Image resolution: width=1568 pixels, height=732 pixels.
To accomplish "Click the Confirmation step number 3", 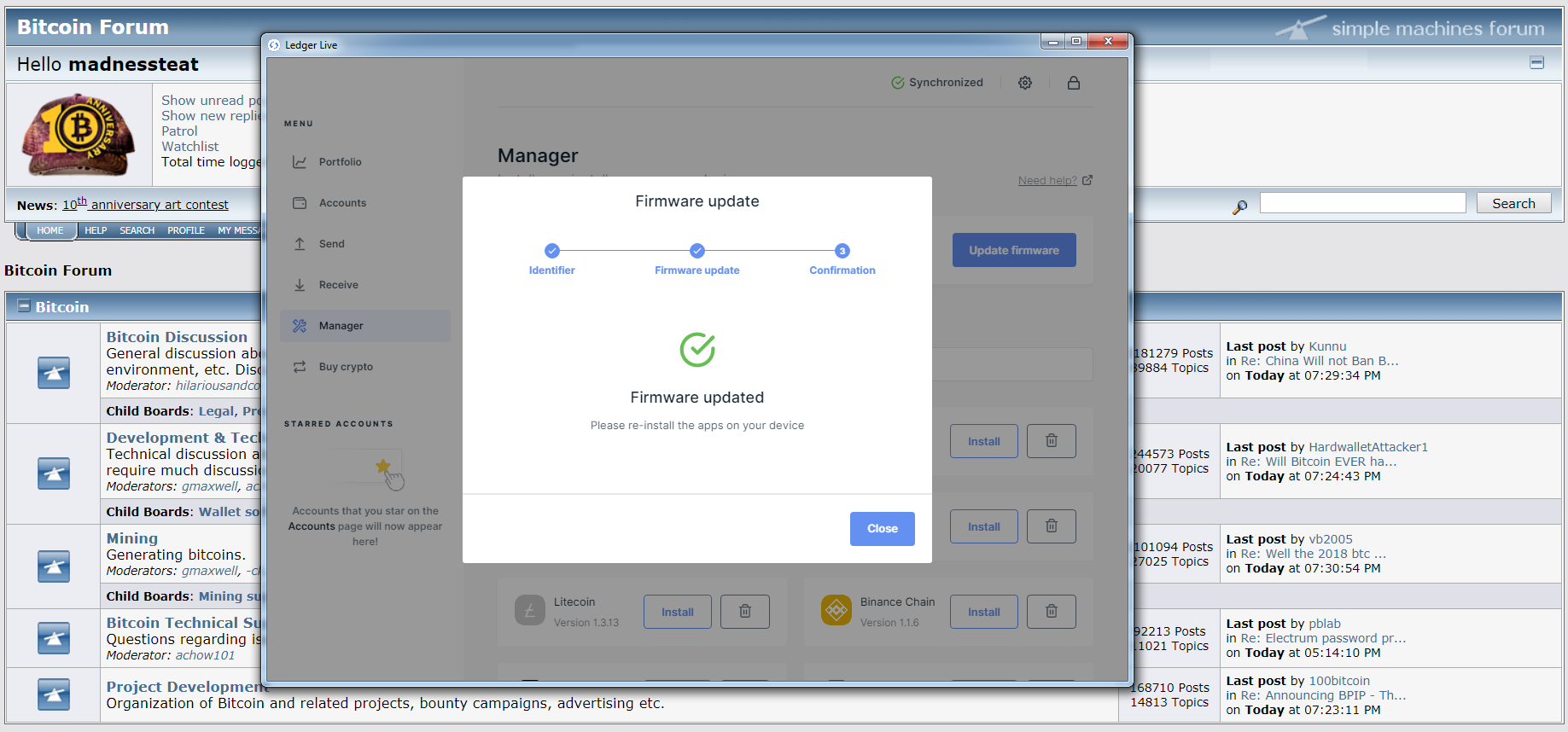I will [842, 251].
